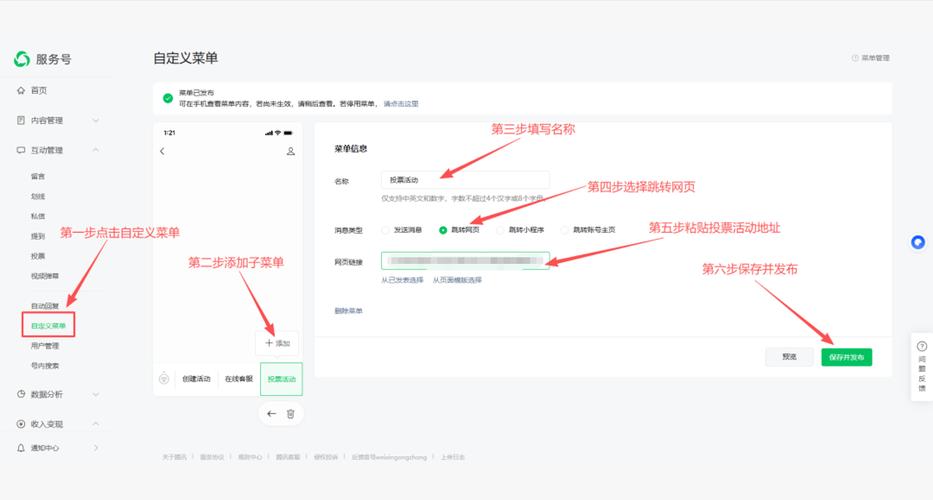Image resolution: width=933 pixels, height=500 pixels.
Task: Click the 自定义菜单 page heading
Action: coord(186,58)
